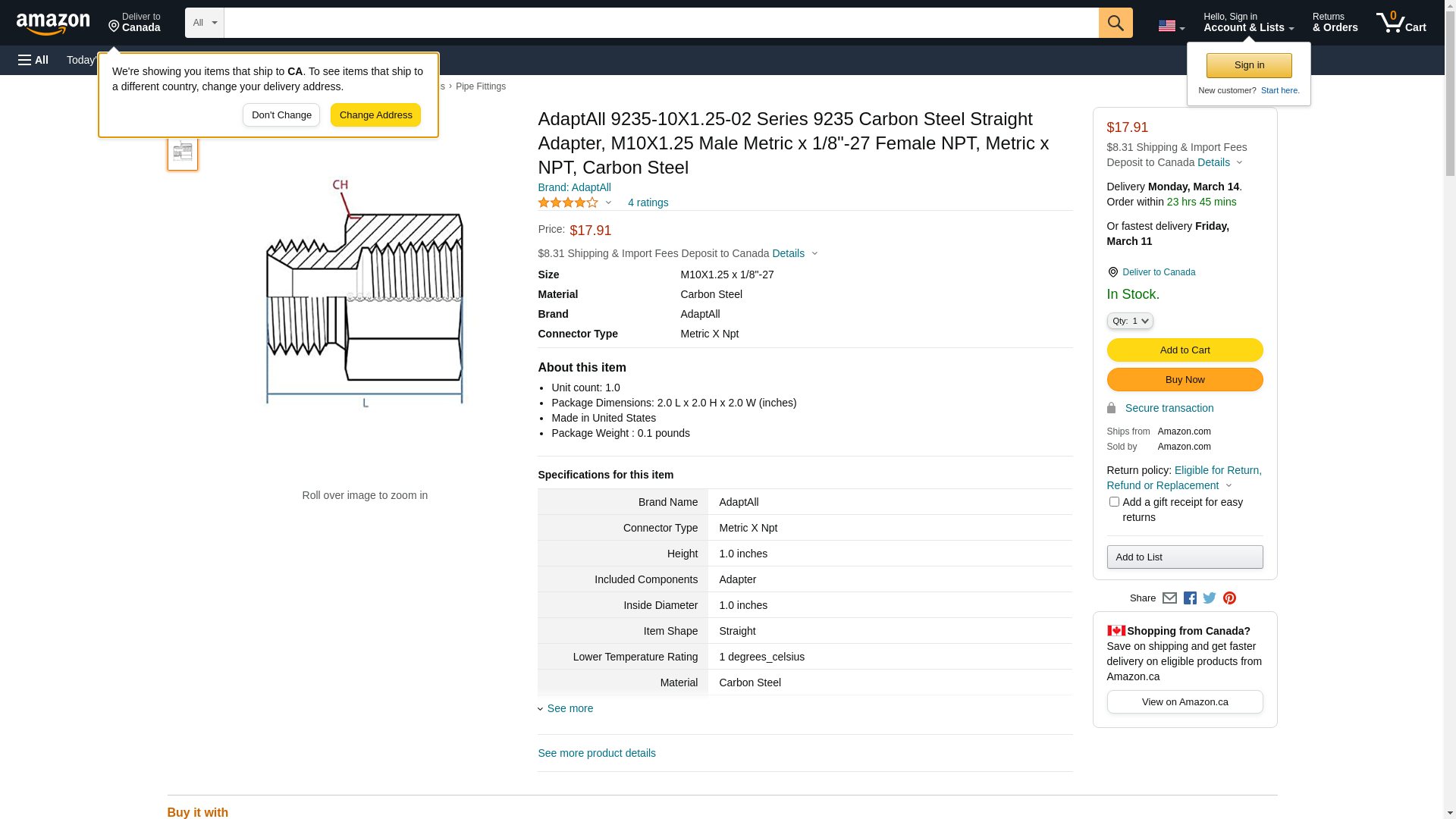Share the product on Twitter

[1210, 598]
